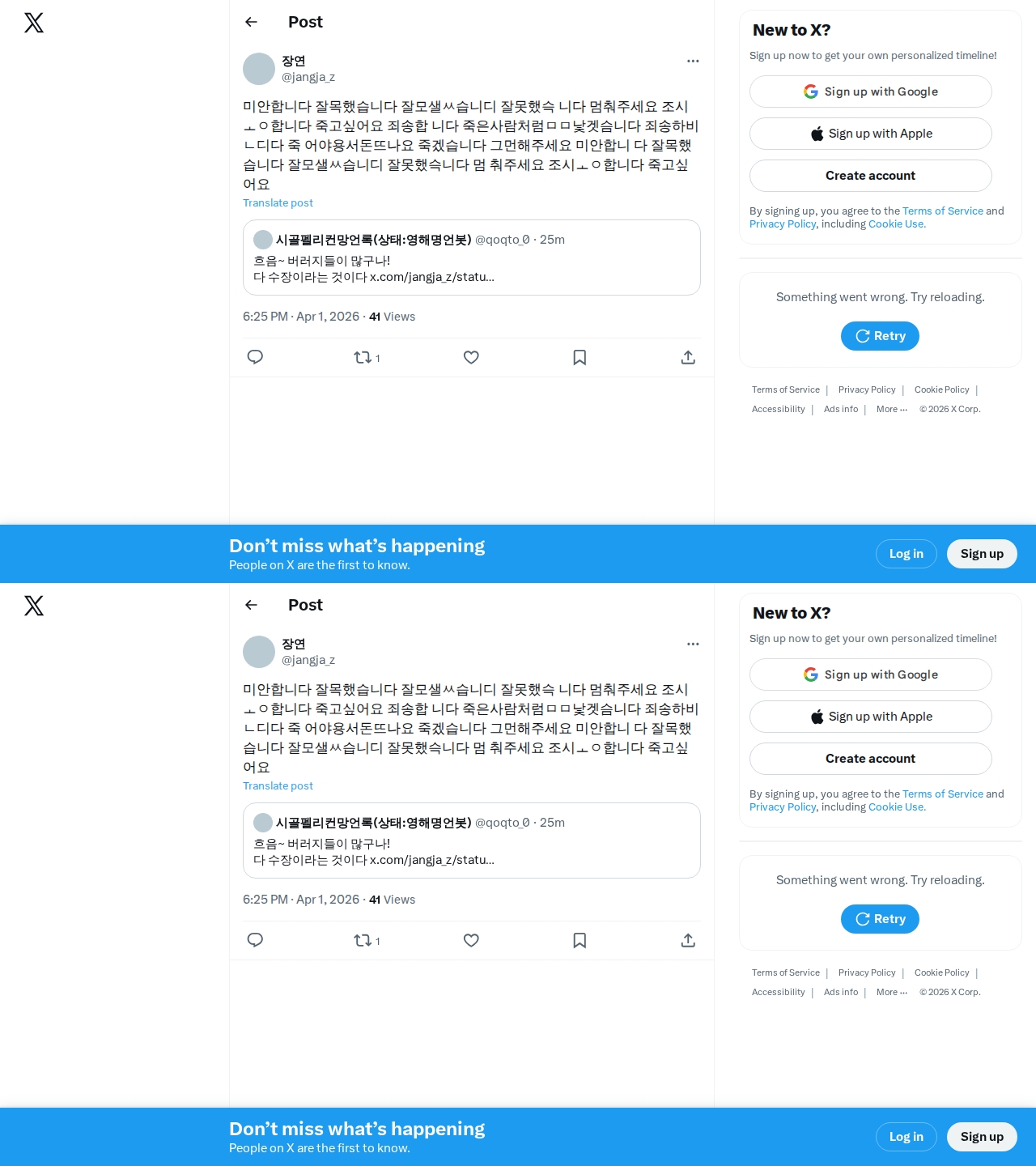
Task: Click the X logo in the upper page copy
Action: point(34,23)
